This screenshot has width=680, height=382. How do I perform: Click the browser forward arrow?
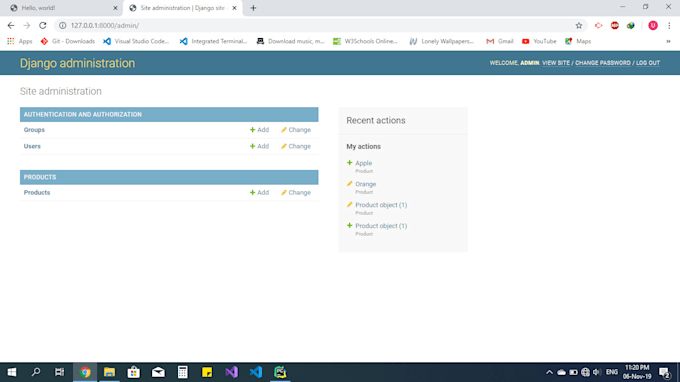[27, 26]
